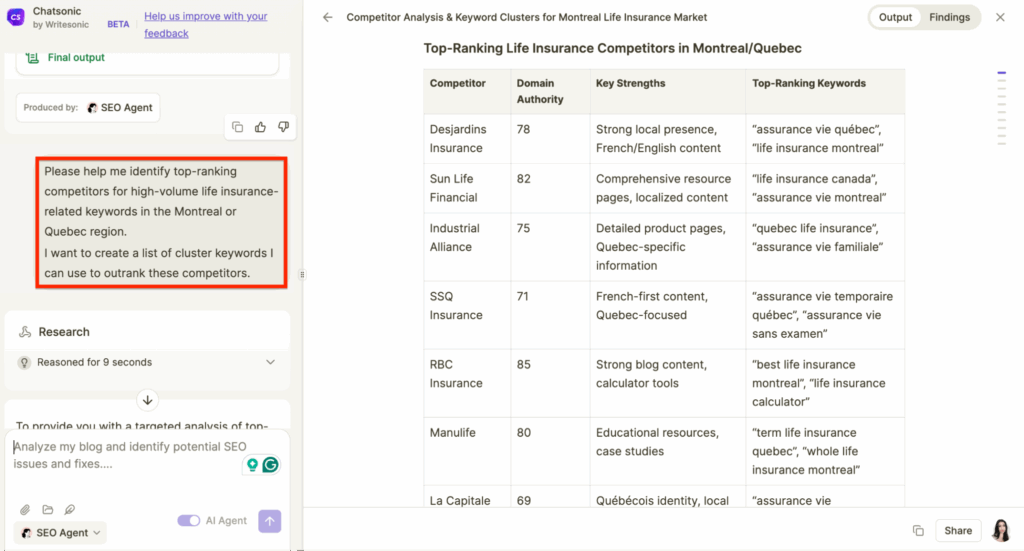Click the green lightbulb icon in prompt box

[x=252, y=465]
